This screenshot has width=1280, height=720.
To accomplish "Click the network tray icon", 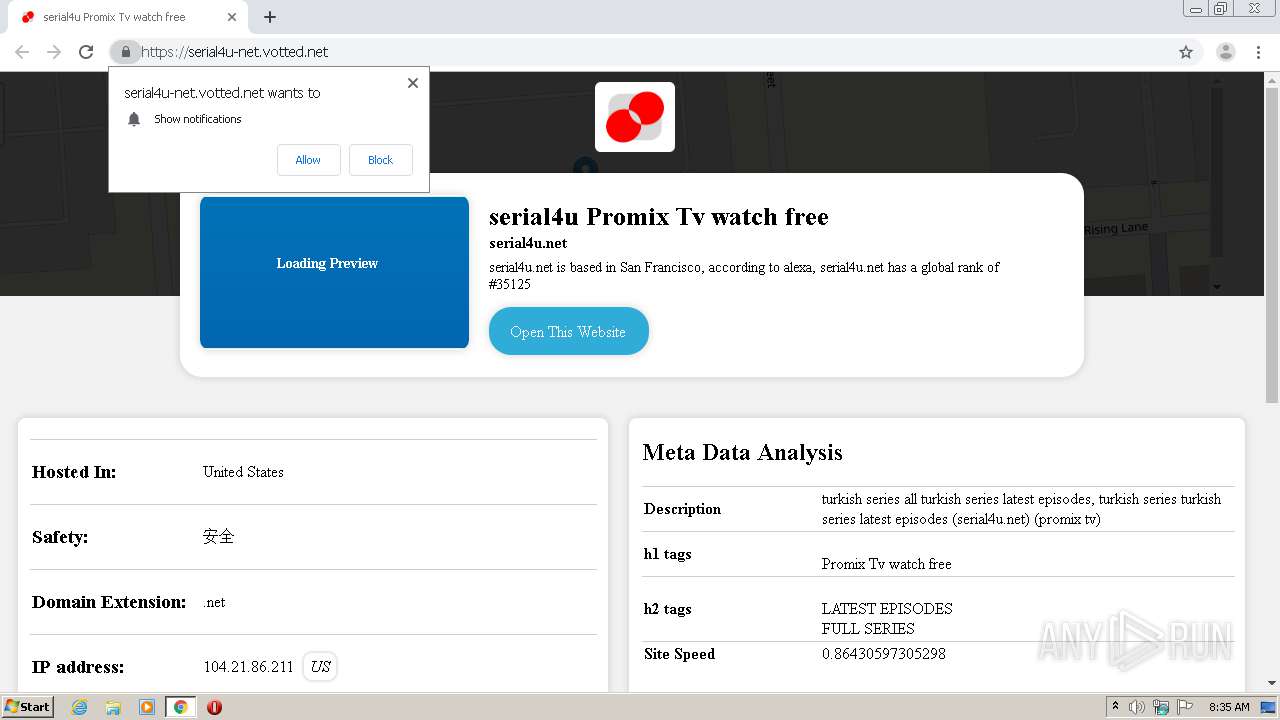I will pos(1161,707).
